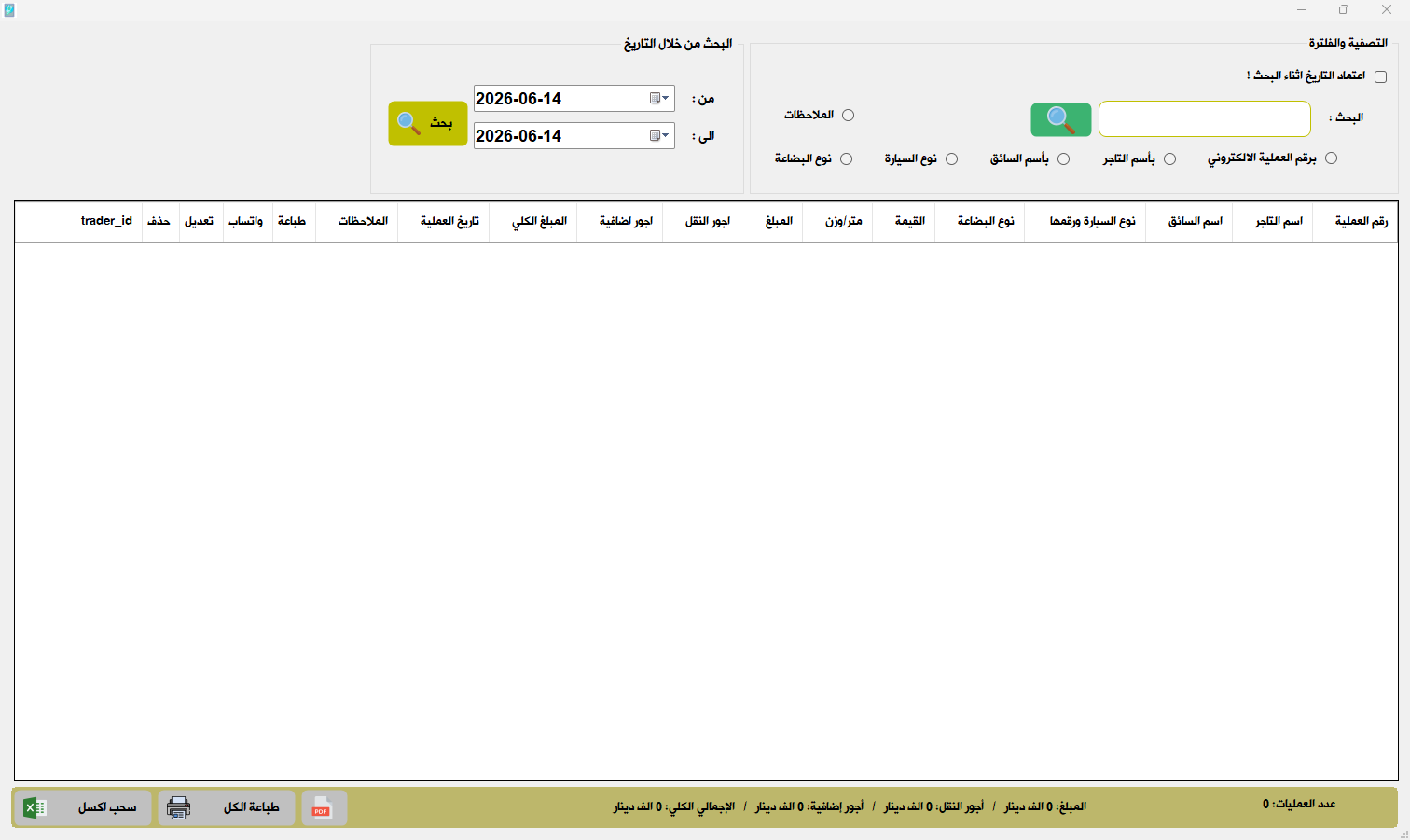Screen dimensions: 1410x840
Task: Open the من date picker dropdown
Action: coord(660,99)
